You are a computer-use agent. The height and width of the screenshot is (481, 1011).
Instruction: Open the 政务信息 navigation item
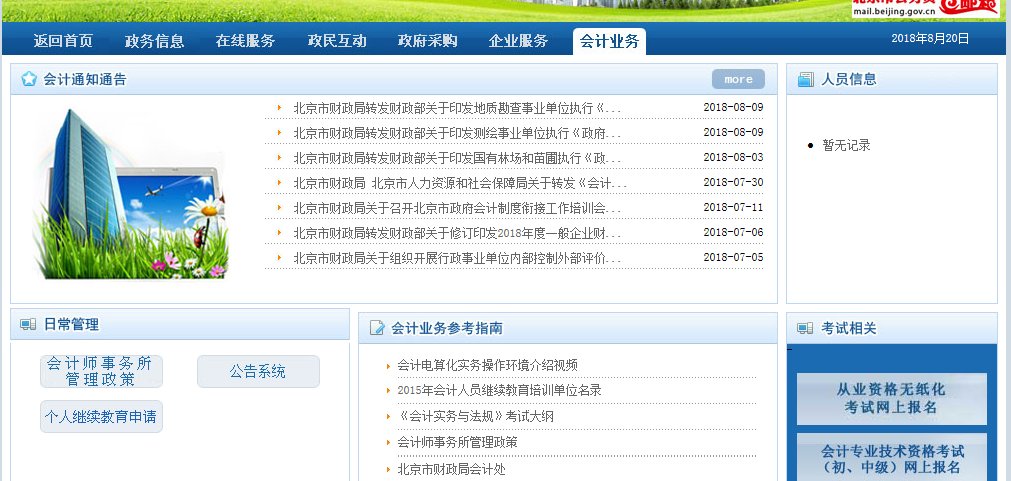(x=154, y=41)
